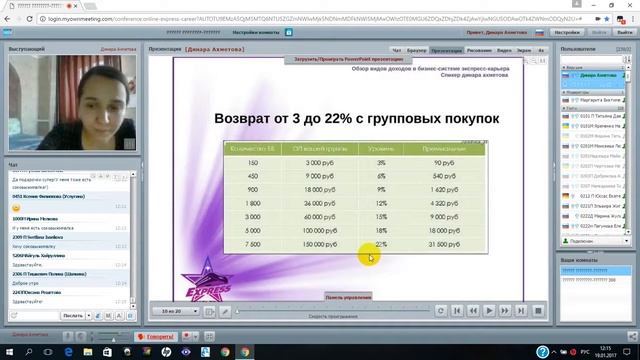Open the slide selector "10 из 20" dropdown
The height and width of the screenshot is (360, 640).
coord(176,311)
